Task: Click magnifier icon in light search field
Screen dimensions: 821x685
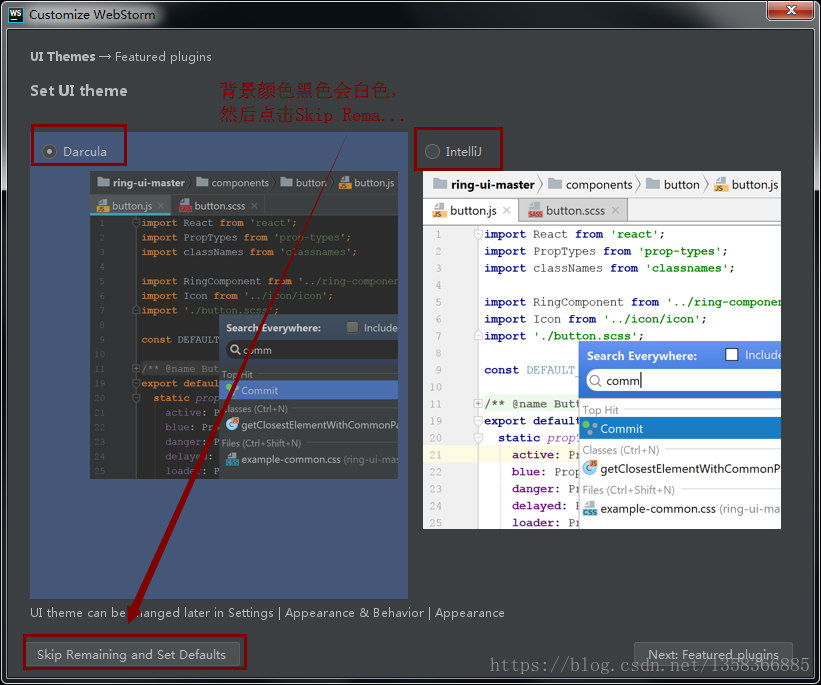Action: coord(595,381)
